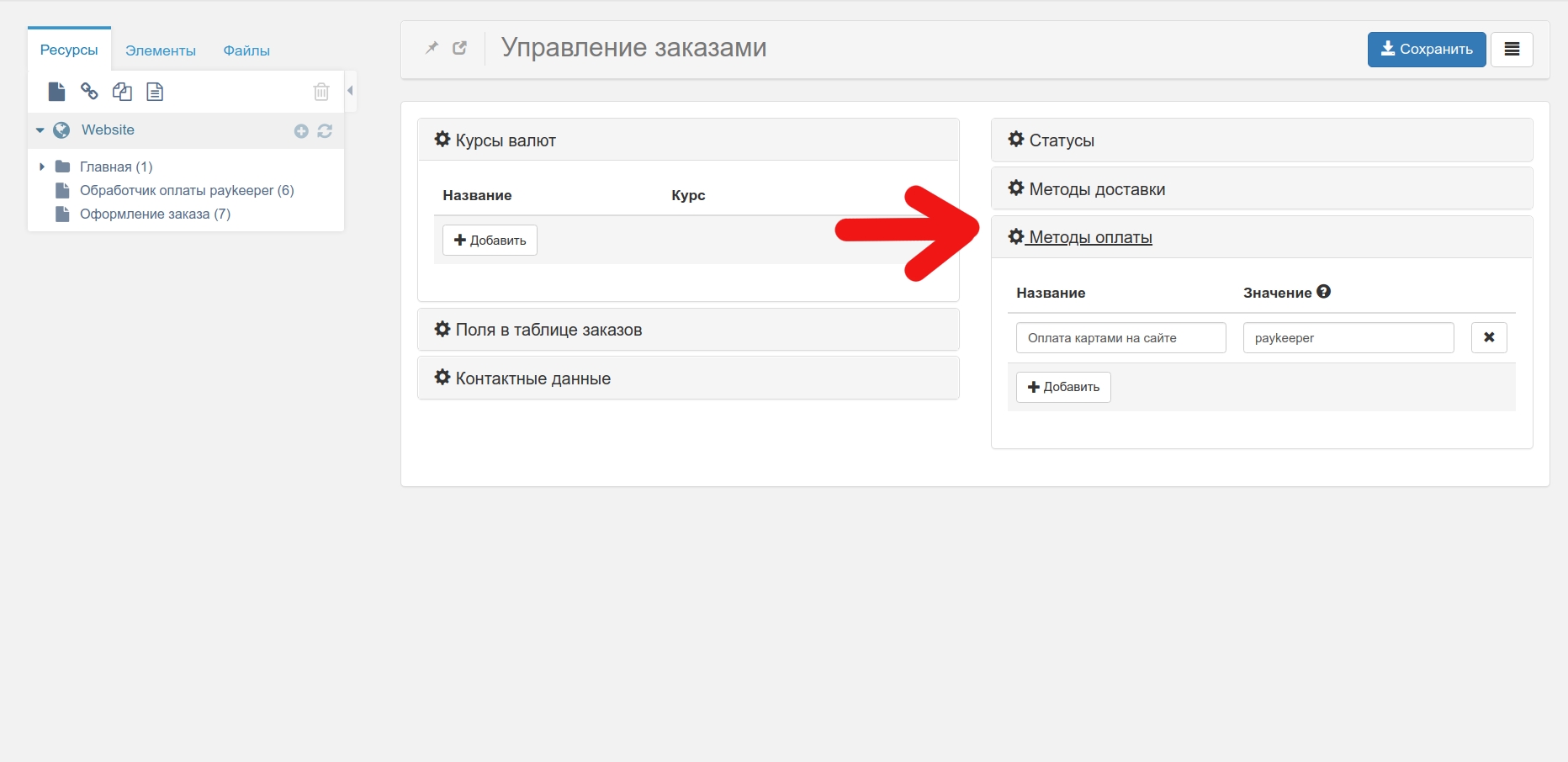This screenshot has height=762, width=1568.
Task: Expand the Главная folder
Action: [42, 167]
